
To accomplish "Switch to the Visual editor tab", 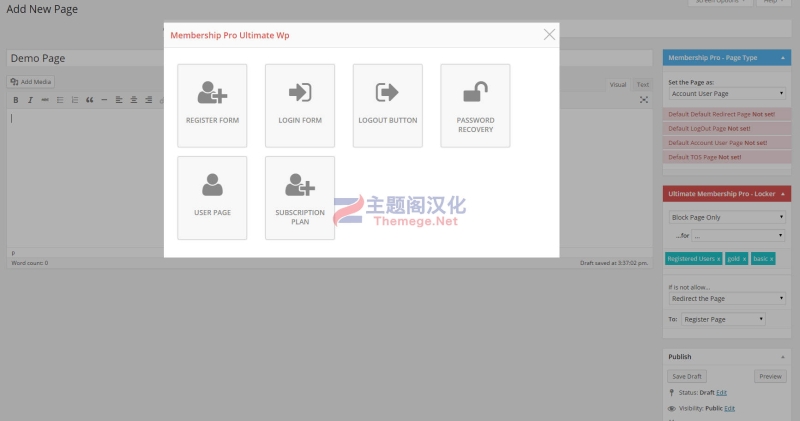I will point(617,85).
